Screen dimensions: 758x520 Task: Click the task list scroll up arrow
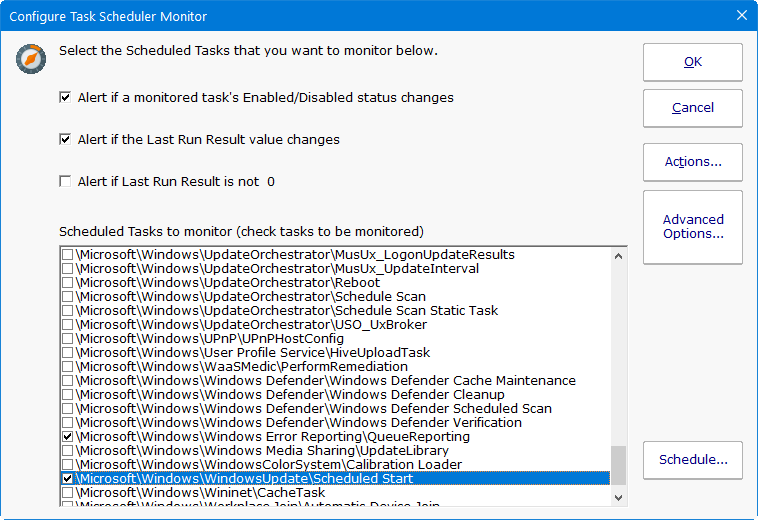pos(619,256)
